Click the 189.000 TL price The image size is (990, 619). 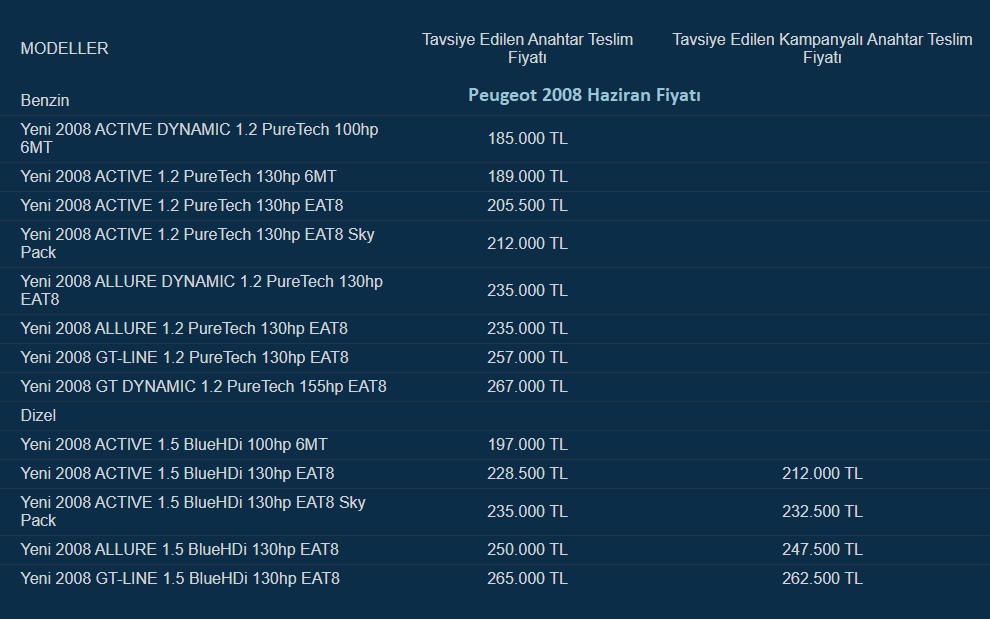(527, 176)
